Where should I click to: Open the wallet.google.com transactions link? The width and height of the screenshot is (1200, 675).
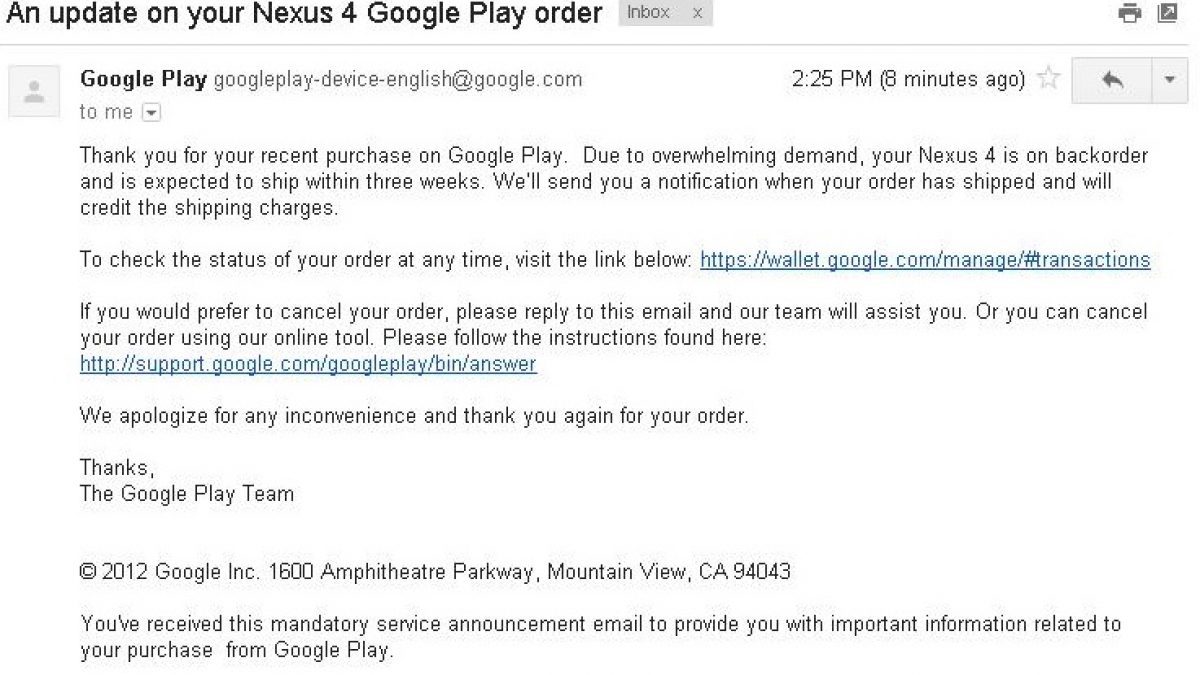(x=925, y=260)
